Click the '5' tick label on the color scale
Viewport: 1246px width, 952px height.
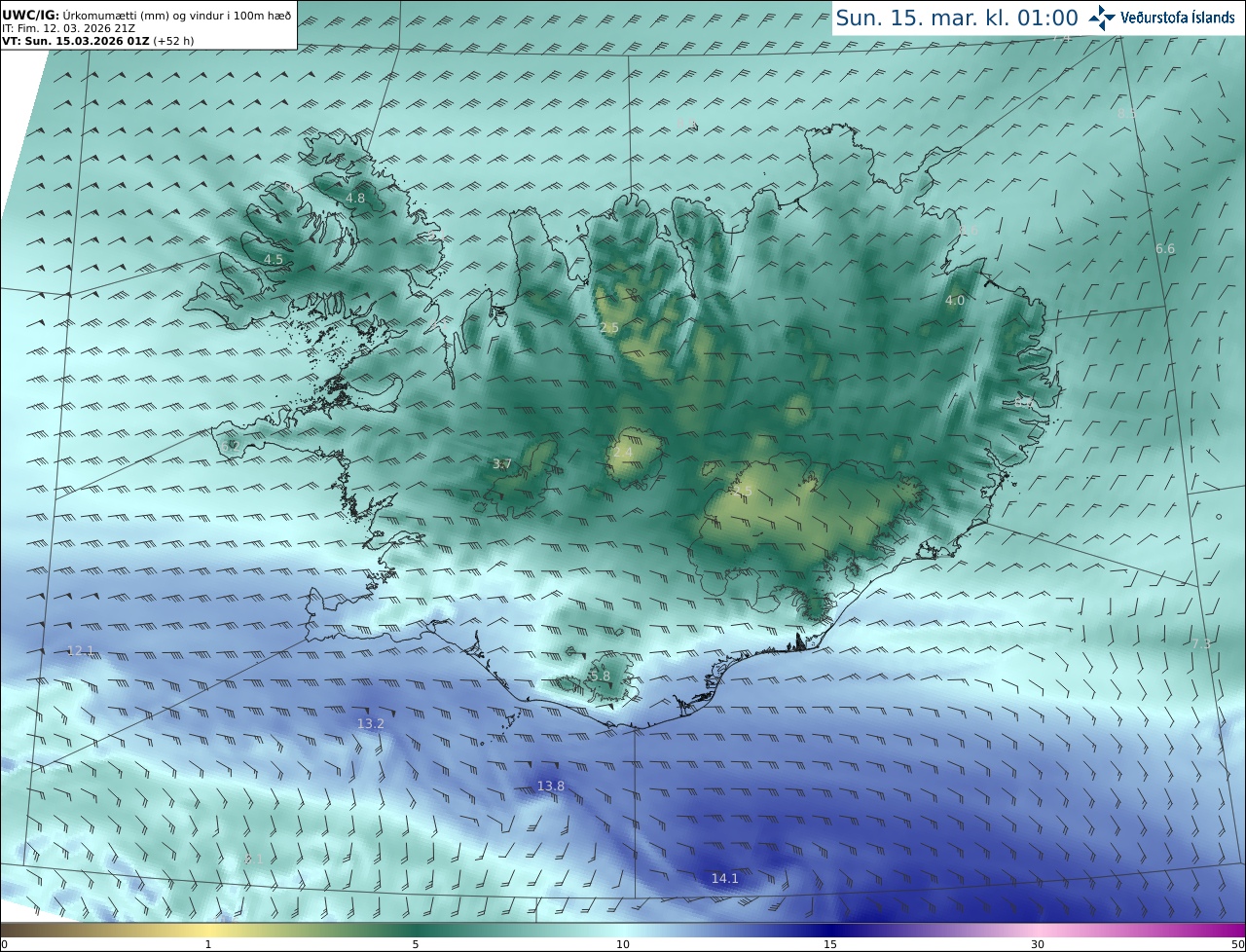click(416, 944)
